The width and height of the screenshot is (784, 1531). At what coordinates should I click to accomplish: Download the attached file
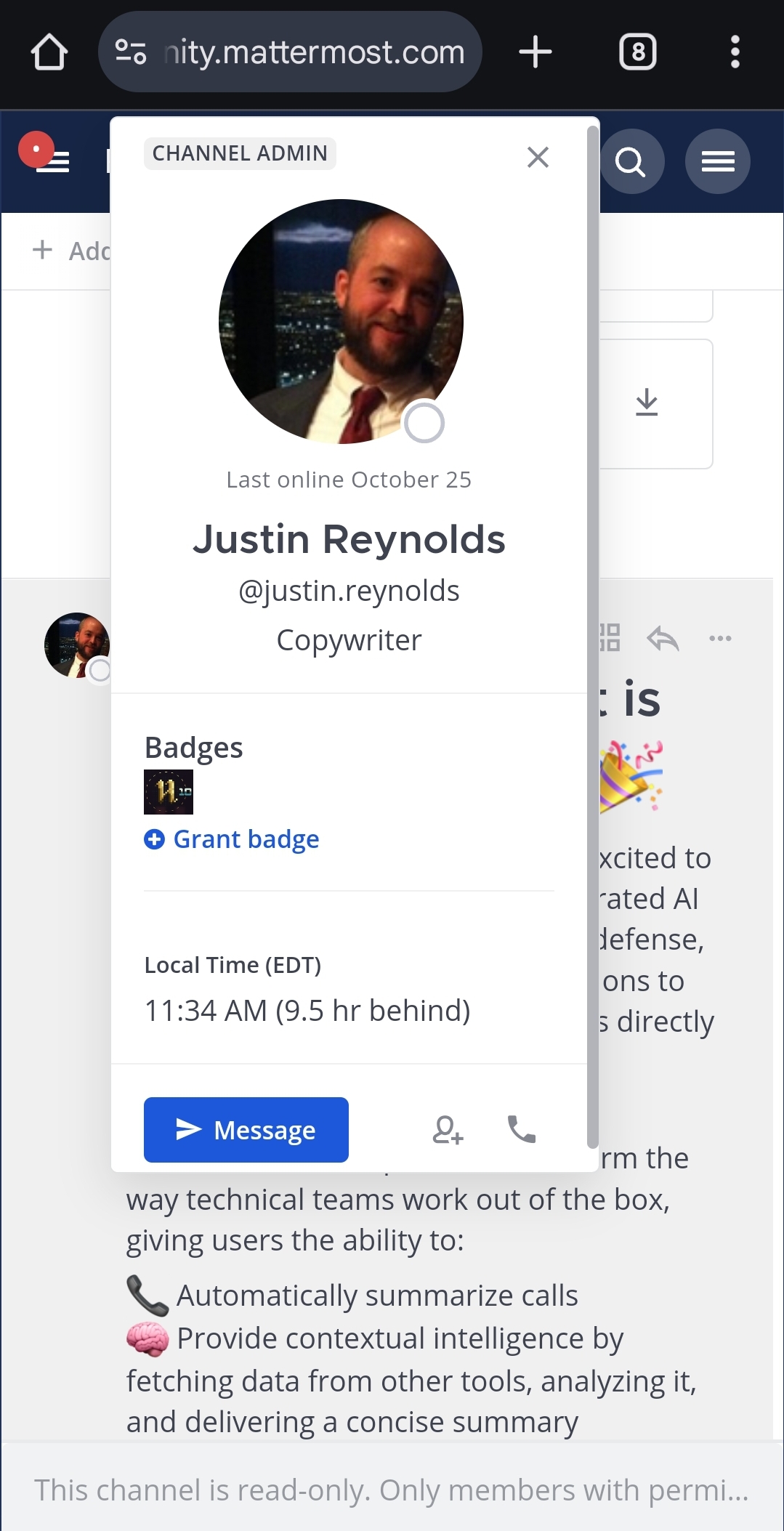(647, 403)
